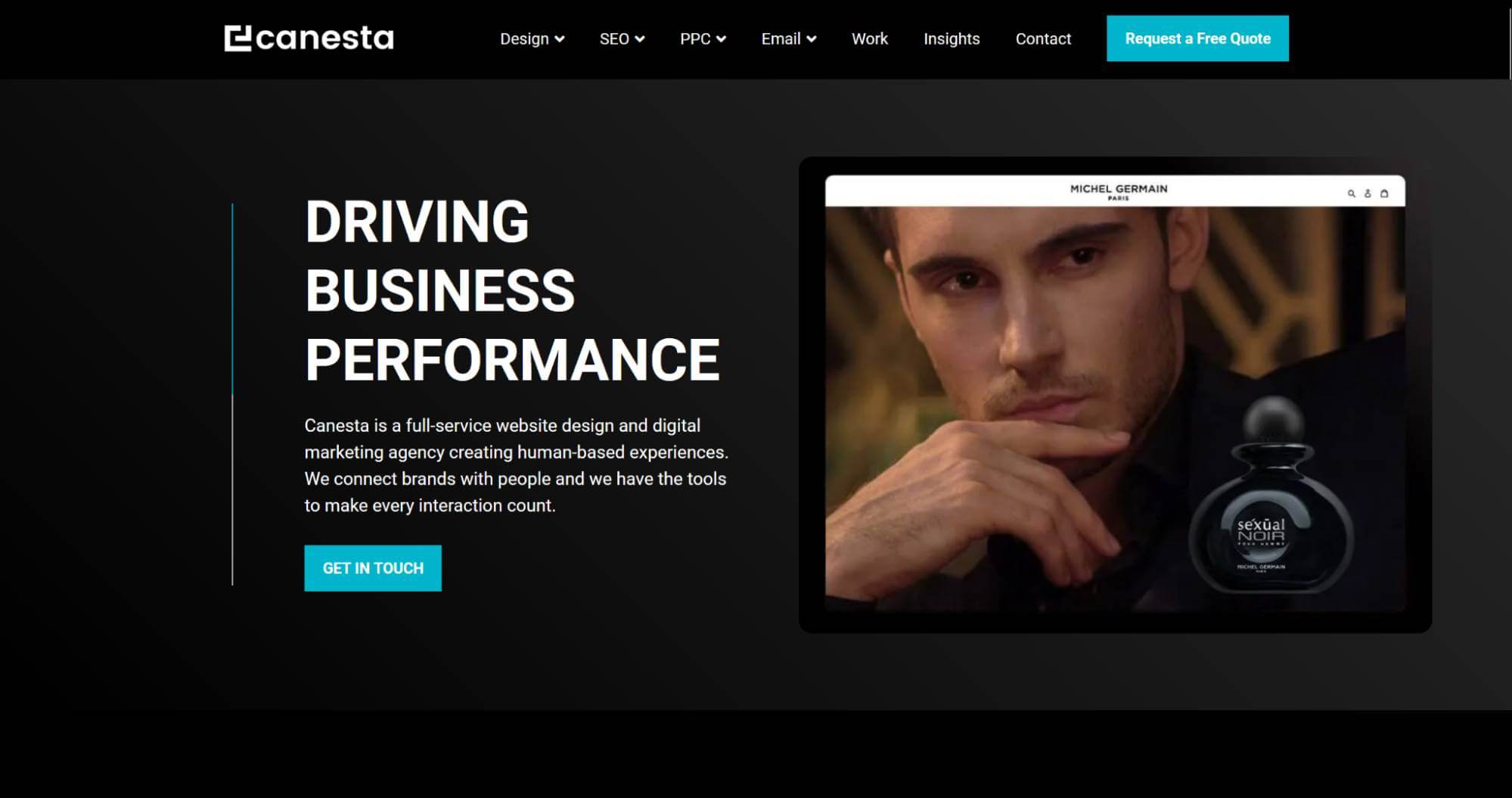The width and height of the screenshot is (1512, 798).
Task: Click the Design menu chevron arrow
Action: click(x=560, y=39)
